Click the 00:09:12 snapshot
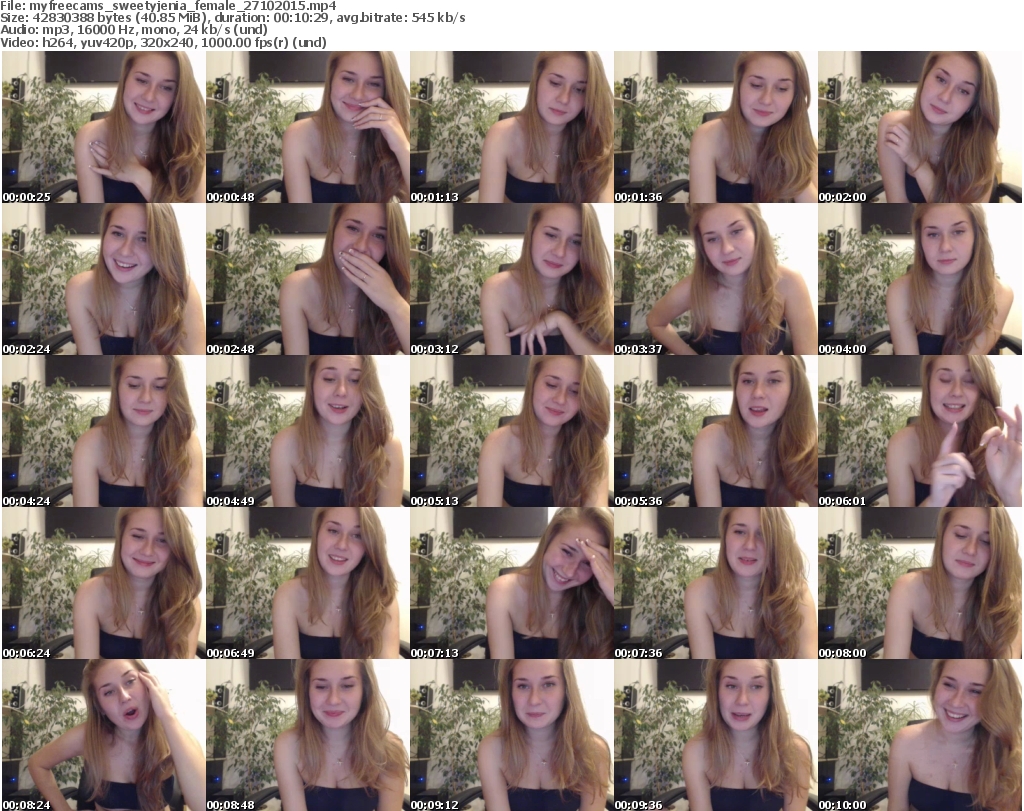1024x811 pixels. [x=511, y=735]
